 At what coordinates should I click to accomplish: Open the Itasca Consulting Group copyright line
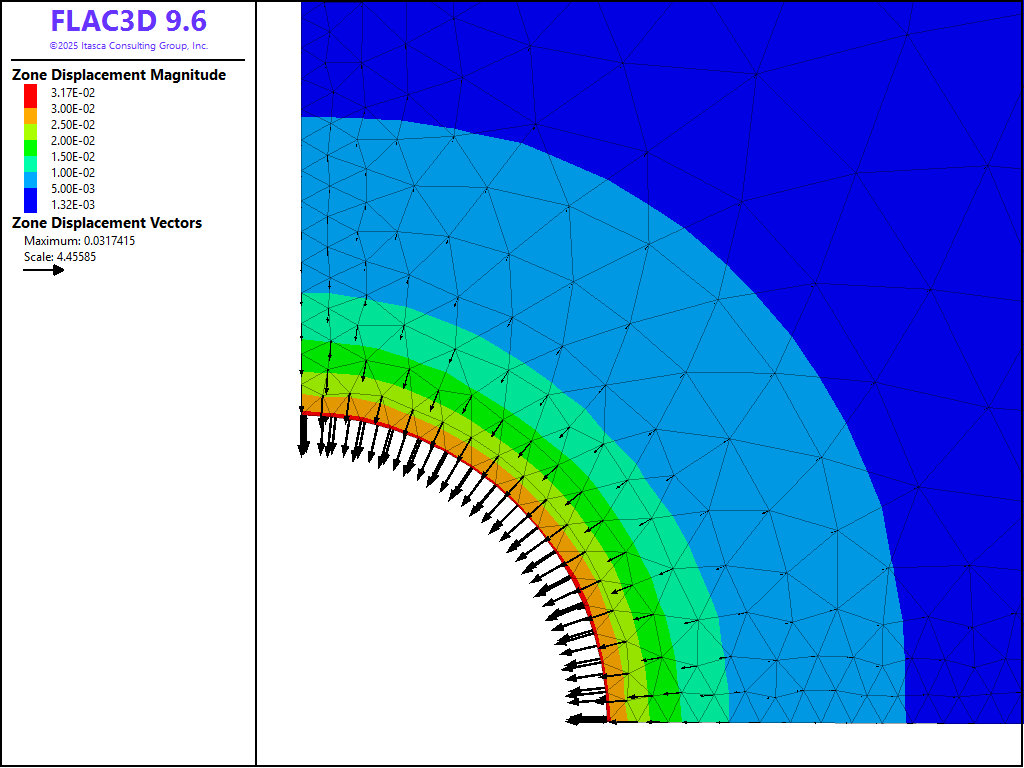coord(128,46)
